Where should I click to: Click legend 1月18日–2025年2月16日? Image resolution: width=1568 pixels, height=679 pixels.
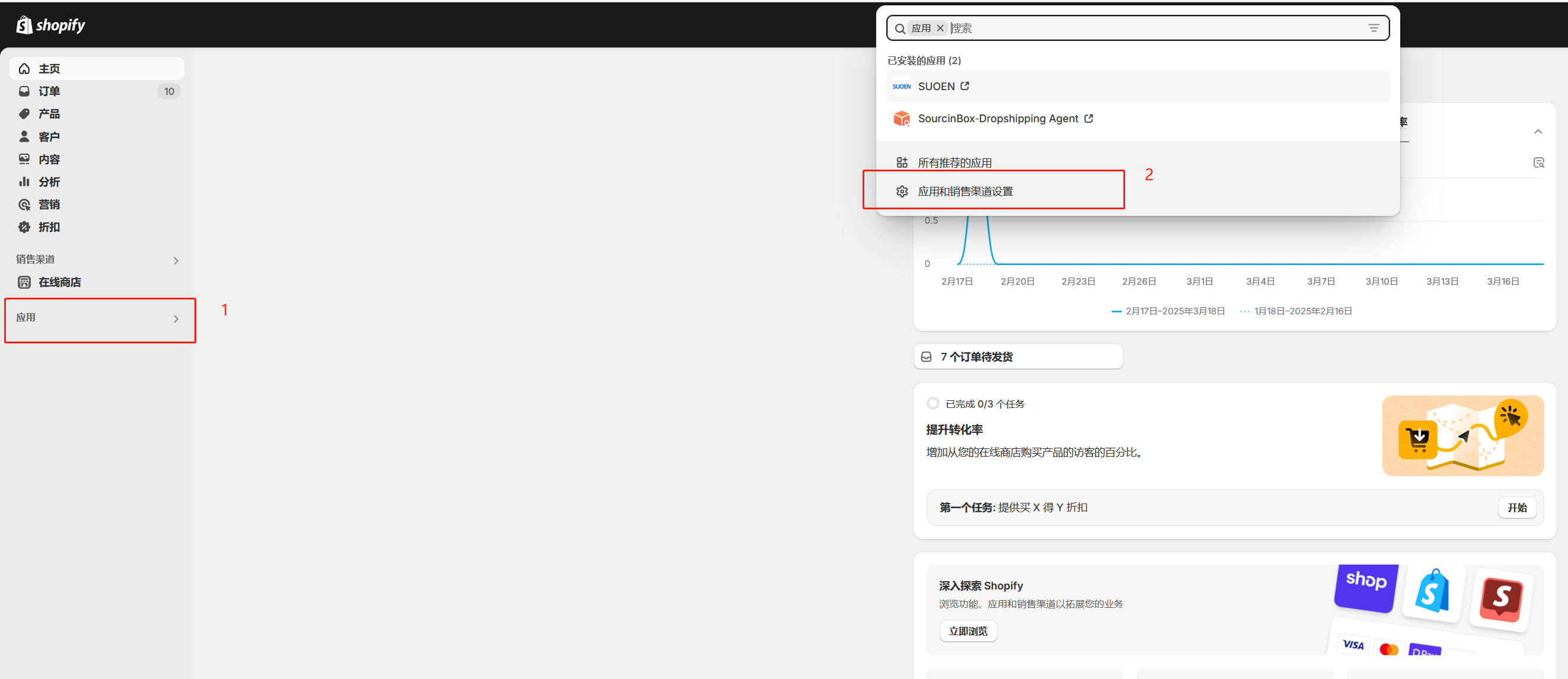click(x=1296, y=311)
